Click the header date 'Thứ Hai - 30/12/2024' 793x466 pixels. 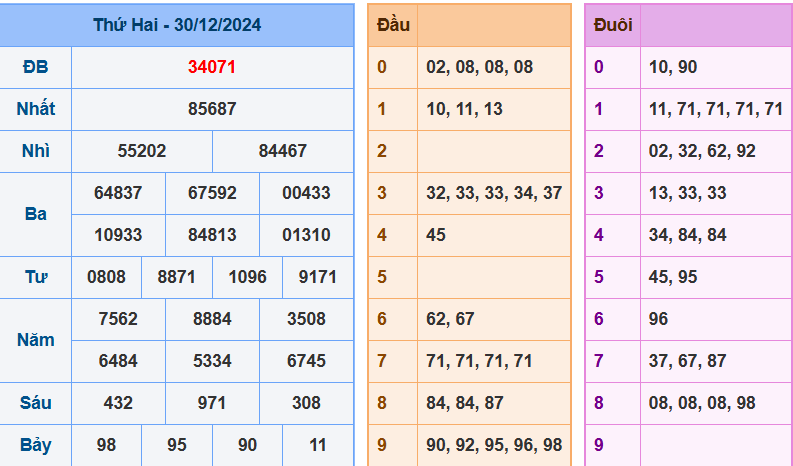click(x=177, y=25)
